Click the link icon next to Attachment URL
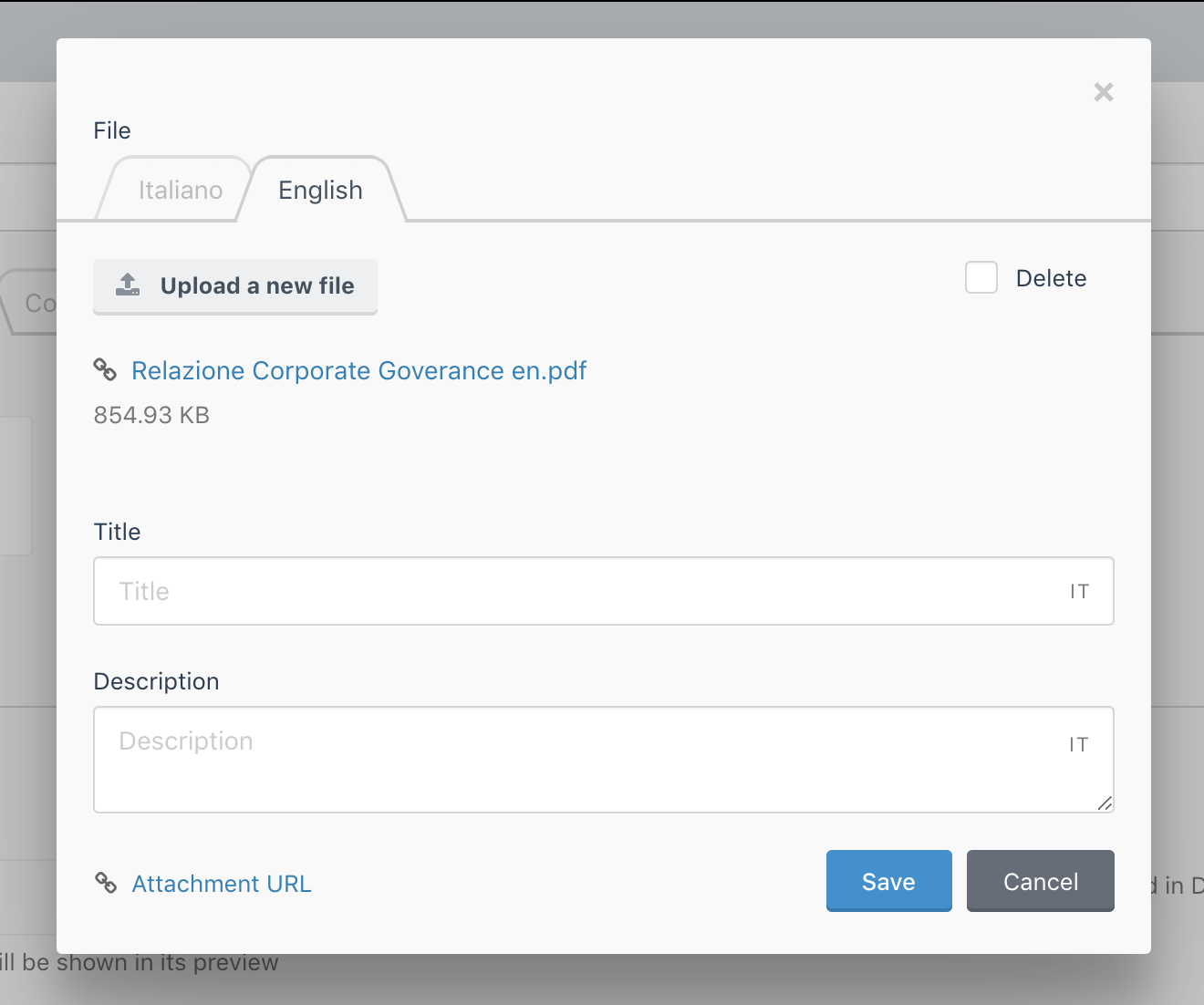The width and height of the screenshot is (1204, 1005). tap(107, 883)
